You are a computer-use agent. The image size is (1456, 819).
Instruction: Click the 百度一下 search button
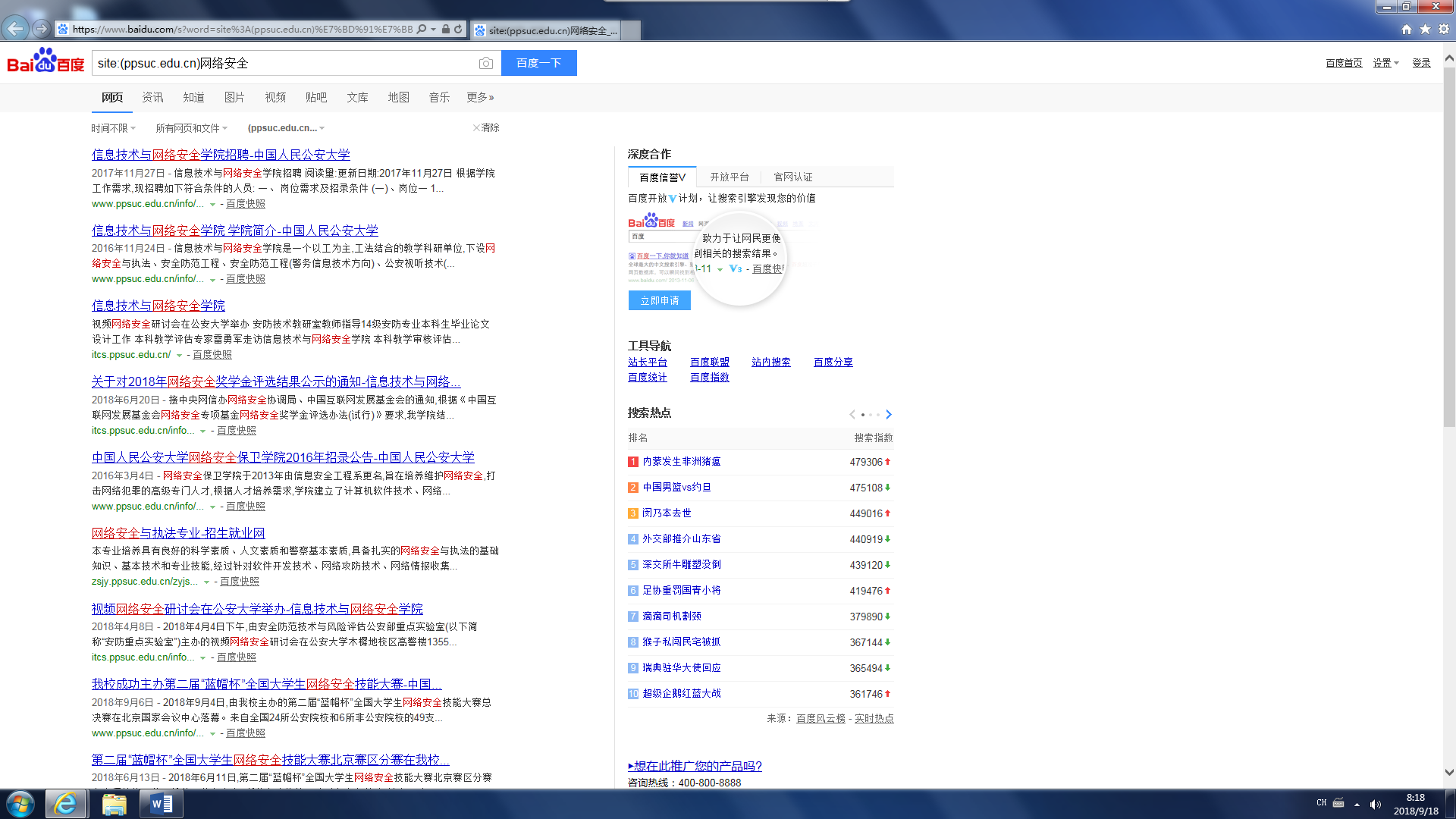(x=539, y=63)
